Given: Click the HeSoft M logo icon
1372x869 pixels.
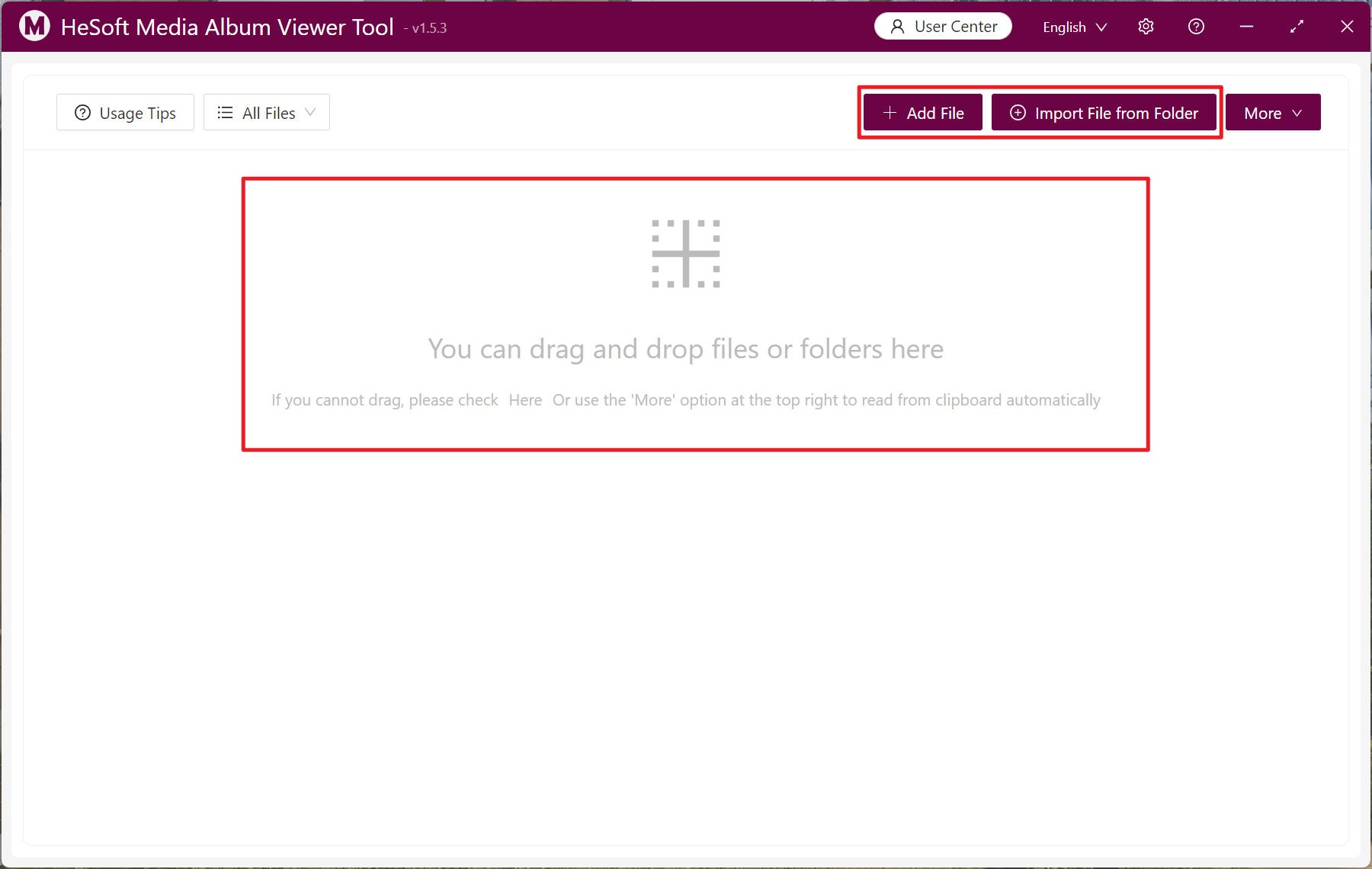Looking at the screenshot, I should (34, 27).
